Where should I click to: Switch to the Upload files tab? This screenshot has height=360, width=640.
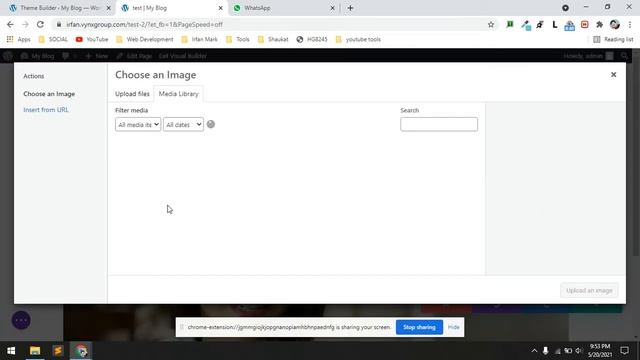click(x=132, y=94)
